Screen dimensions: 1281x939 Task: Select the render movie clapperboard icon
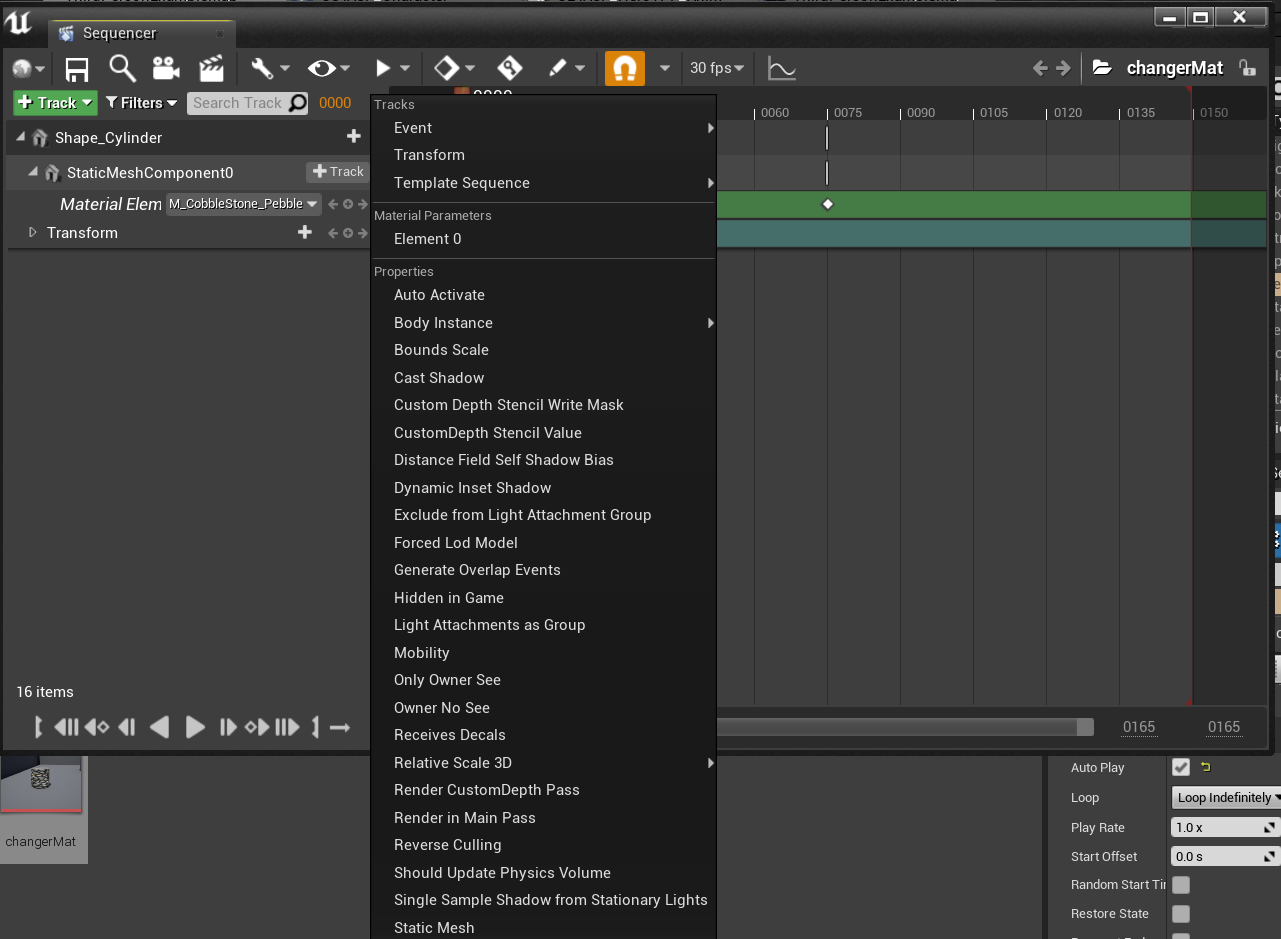click(x=211, y=68)
